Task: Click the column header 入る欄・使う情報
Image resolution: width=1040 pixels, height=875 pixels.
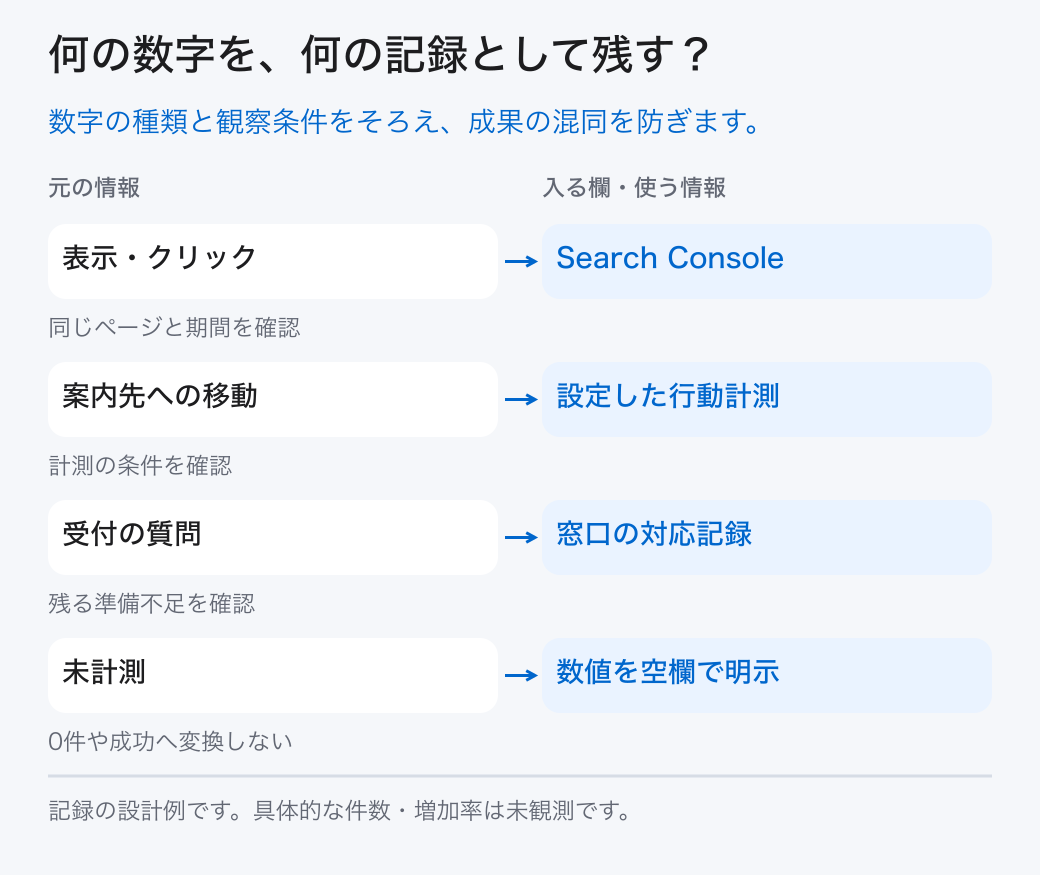Action: click(634, 188)
